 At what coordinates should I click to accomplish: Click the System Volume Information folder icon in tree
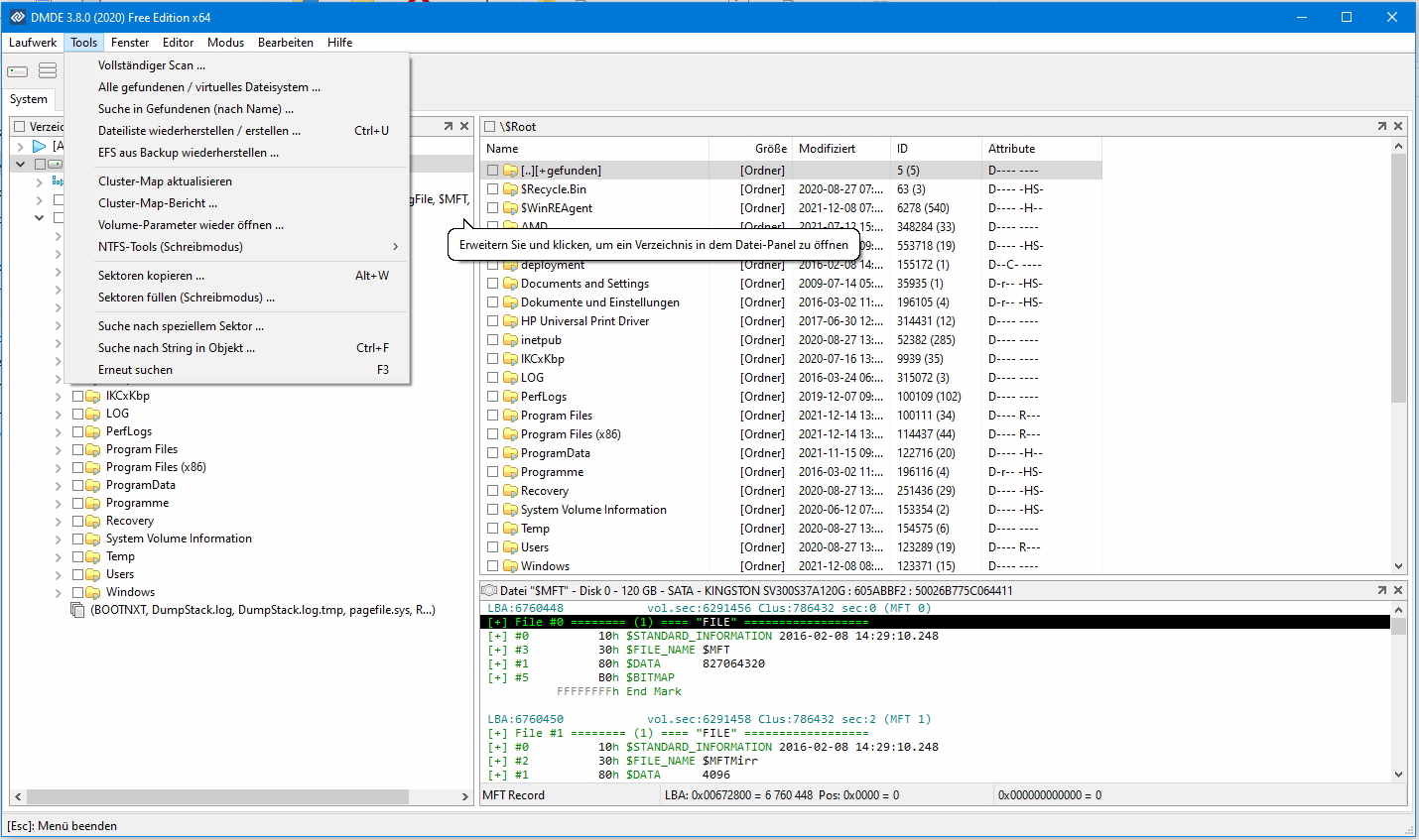[93, 539]
